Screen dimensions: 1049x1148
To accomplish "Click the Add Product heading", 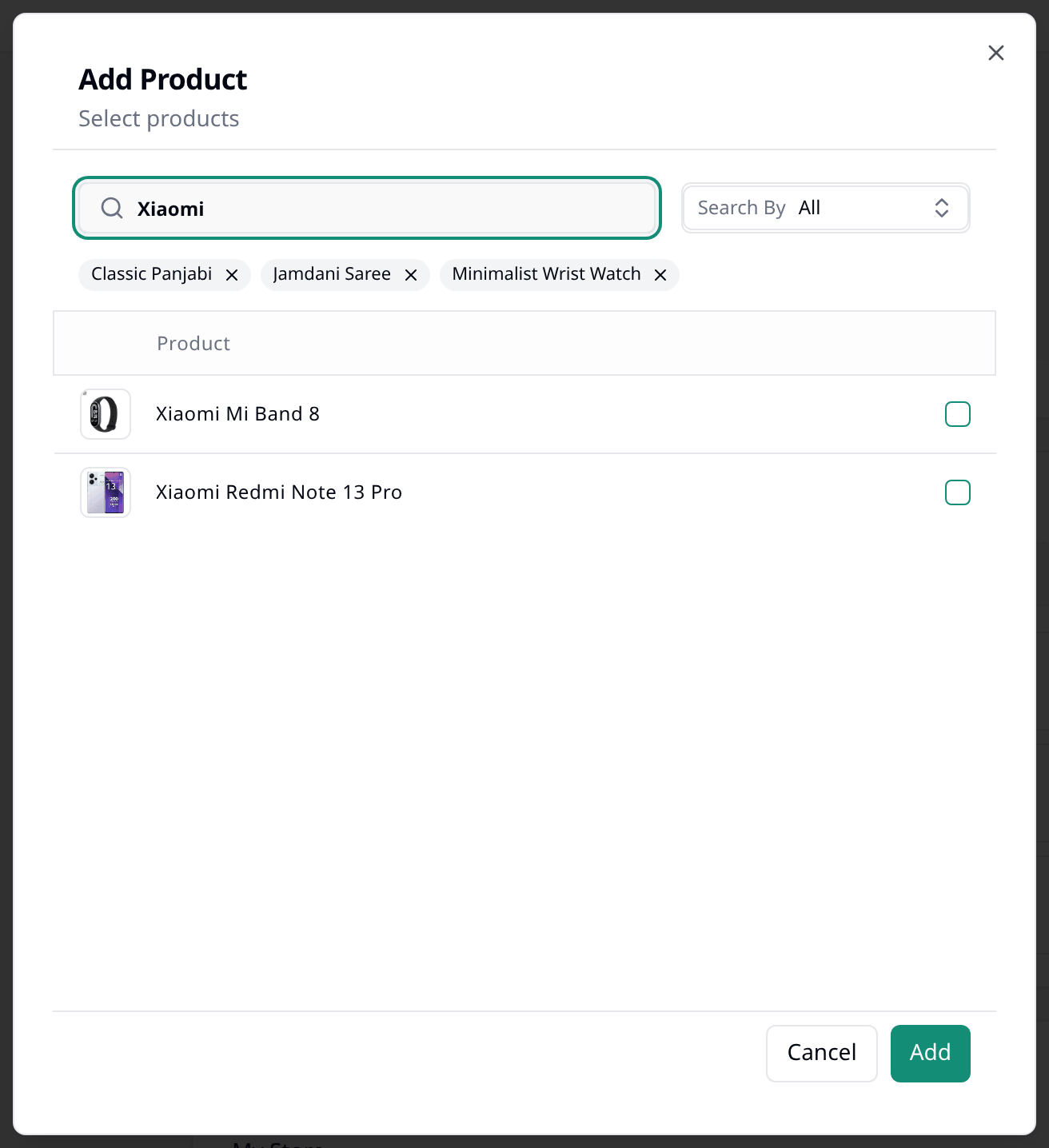I will 163,80.
